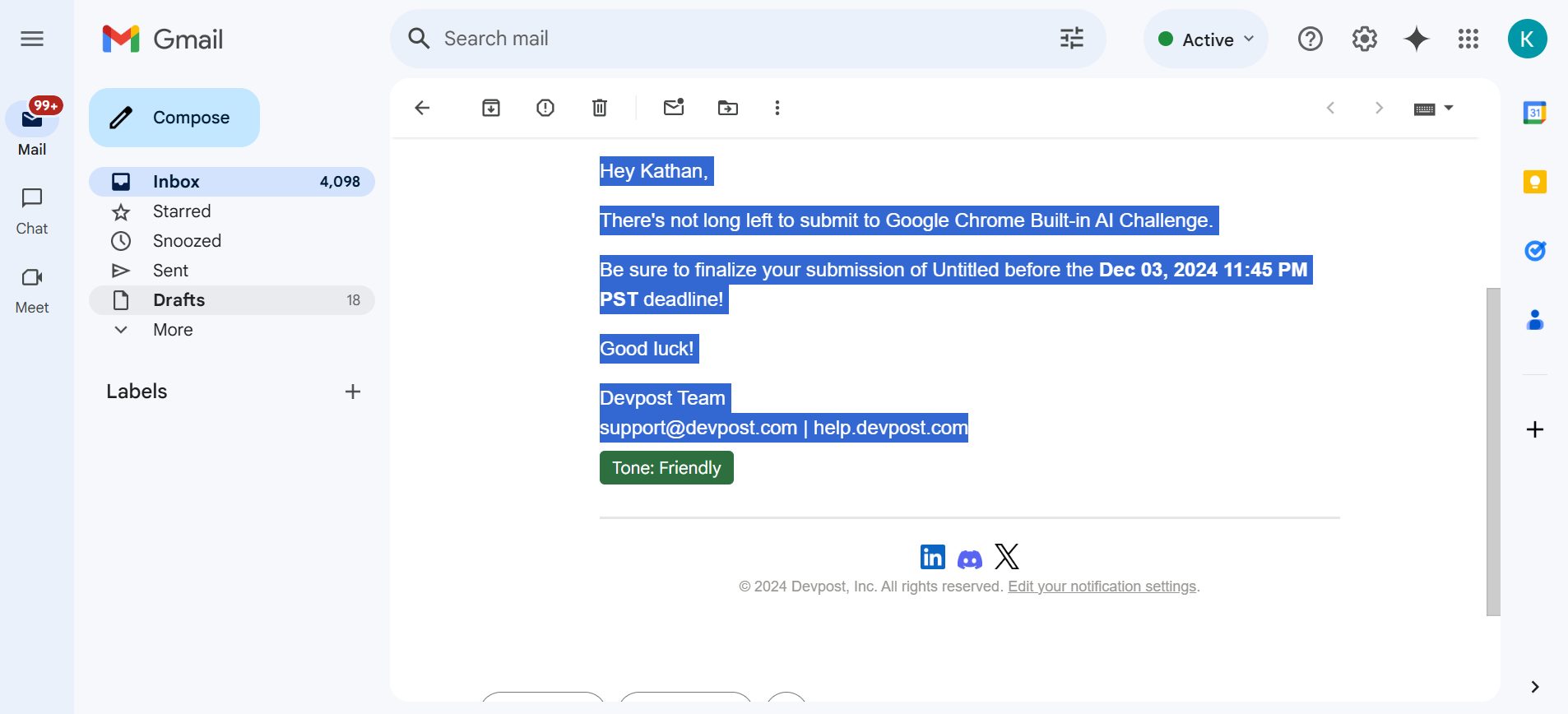The height and width of the screenshot is (714, 1568).
Task: Expand the More folders list
Action: point(232,330)
